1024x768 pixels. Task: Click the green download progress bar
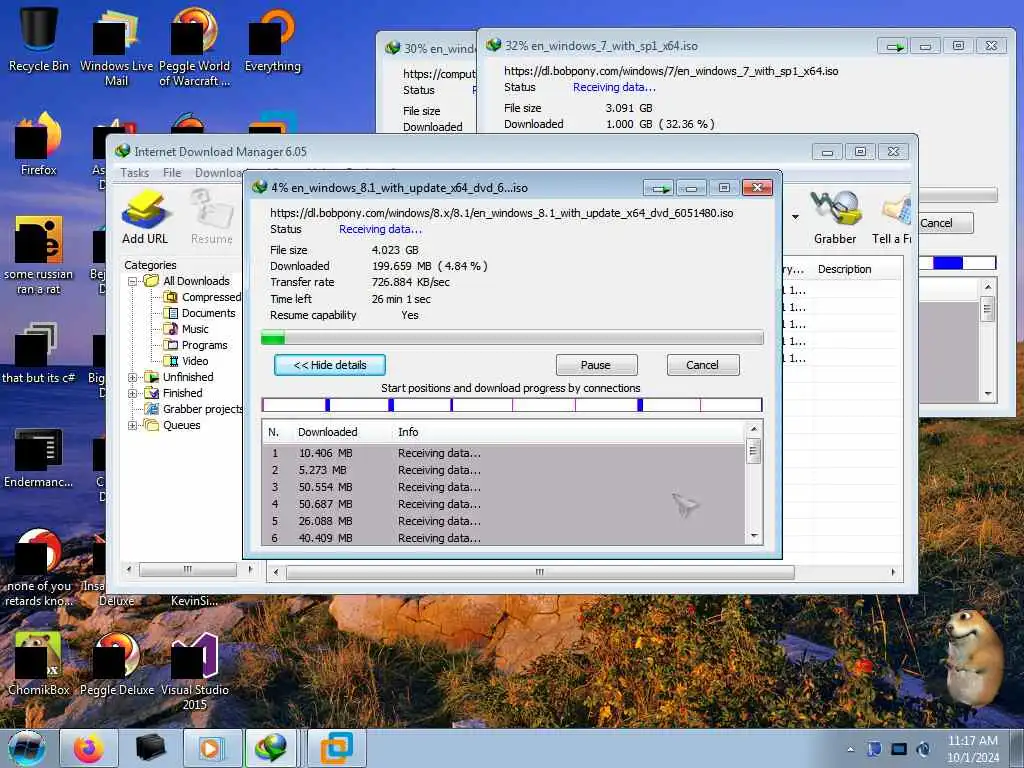click(512, 338)
